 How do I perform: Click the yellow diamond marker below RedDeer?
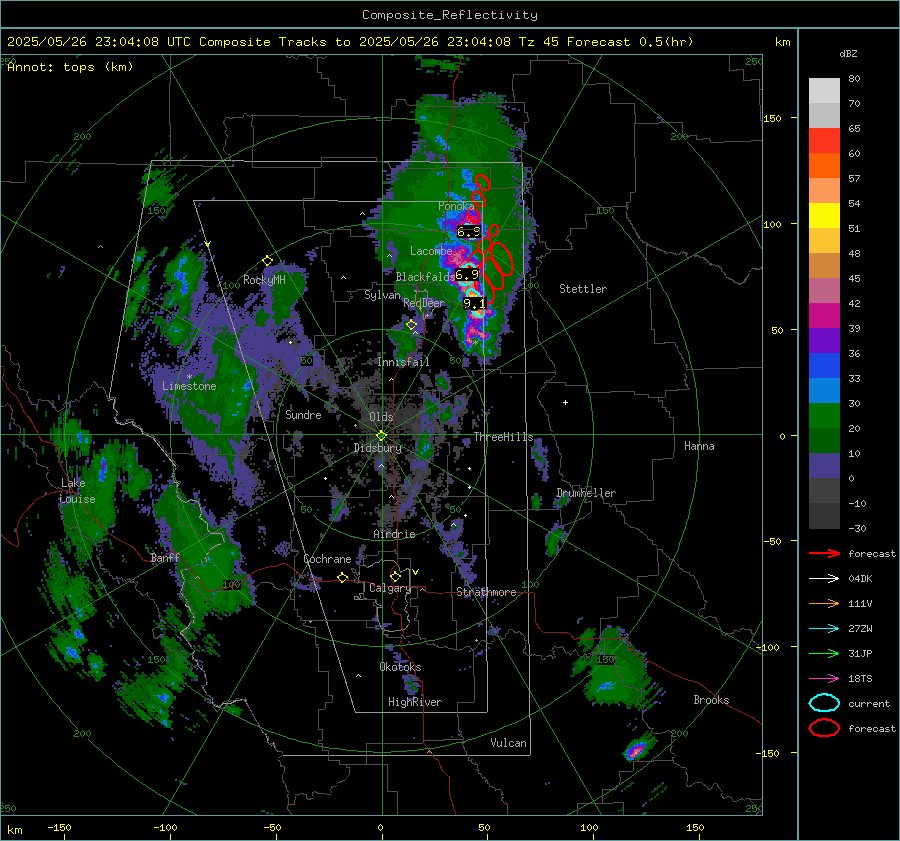(x=412, y=325)
